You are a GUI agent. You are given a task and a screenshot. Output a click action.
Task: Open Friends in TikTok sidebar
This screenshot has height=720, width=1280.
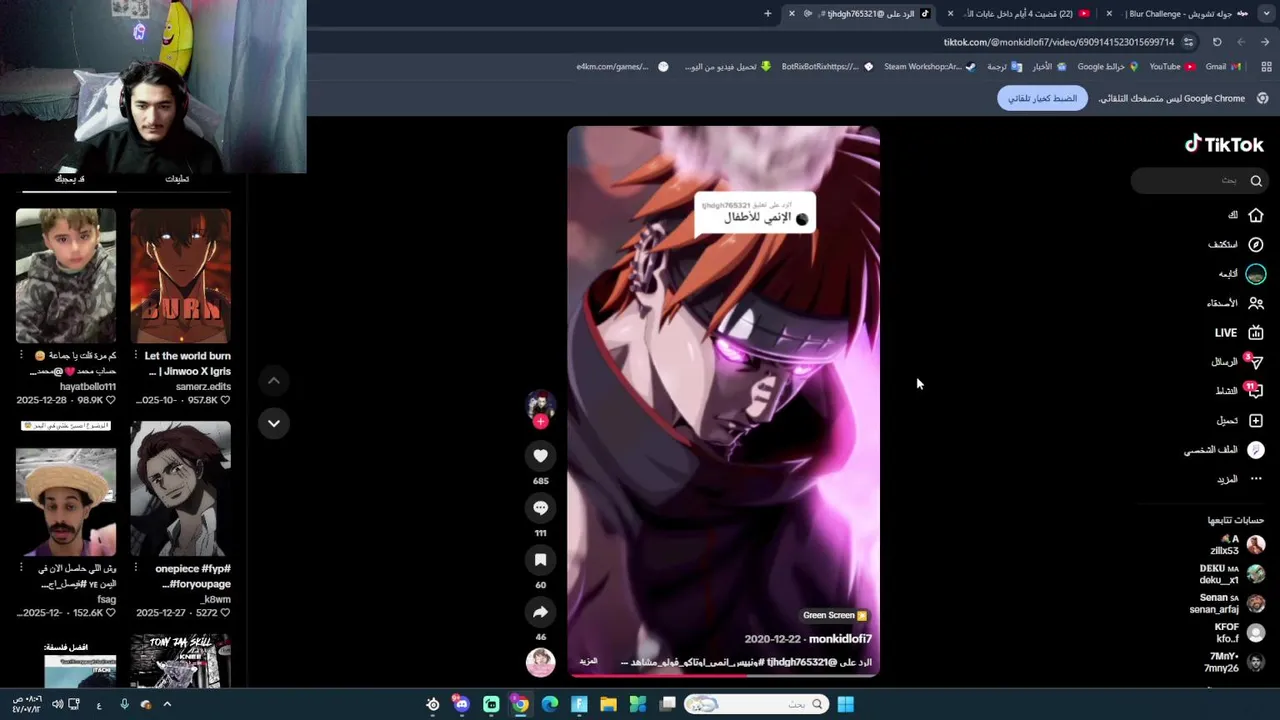[1236, 303]
